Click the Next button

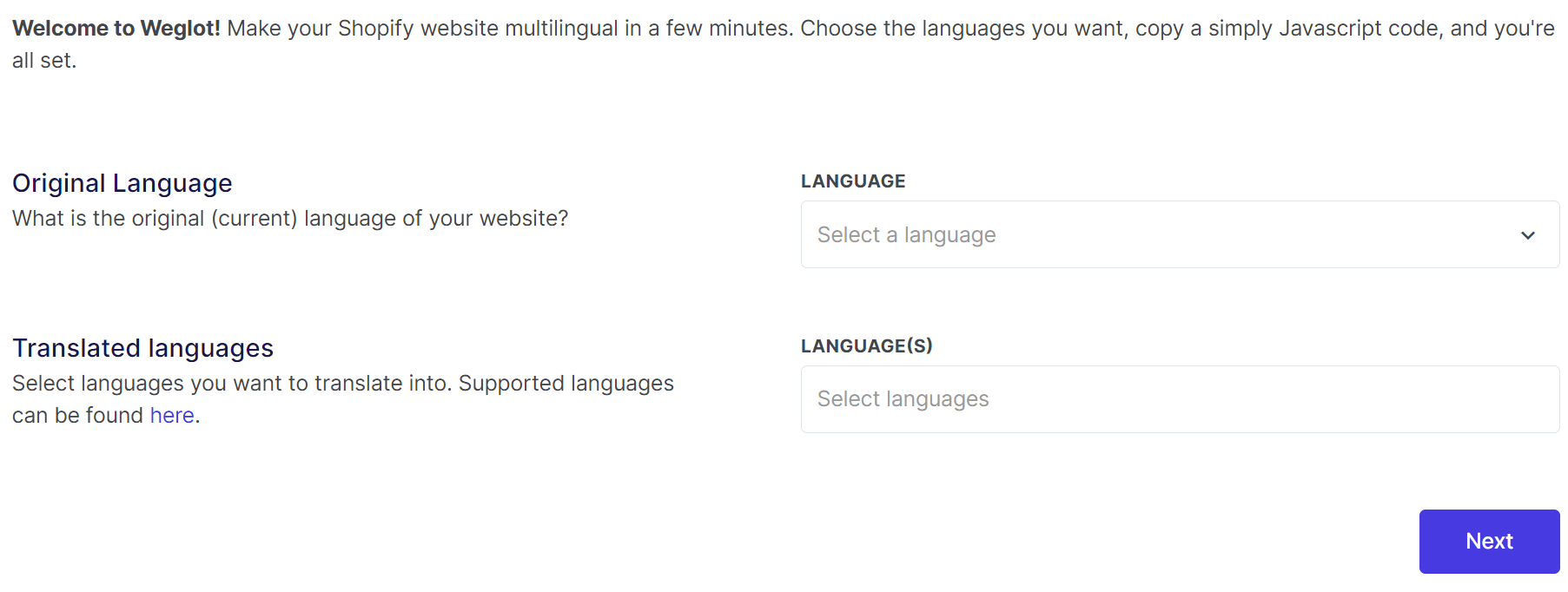[1489, 542]
